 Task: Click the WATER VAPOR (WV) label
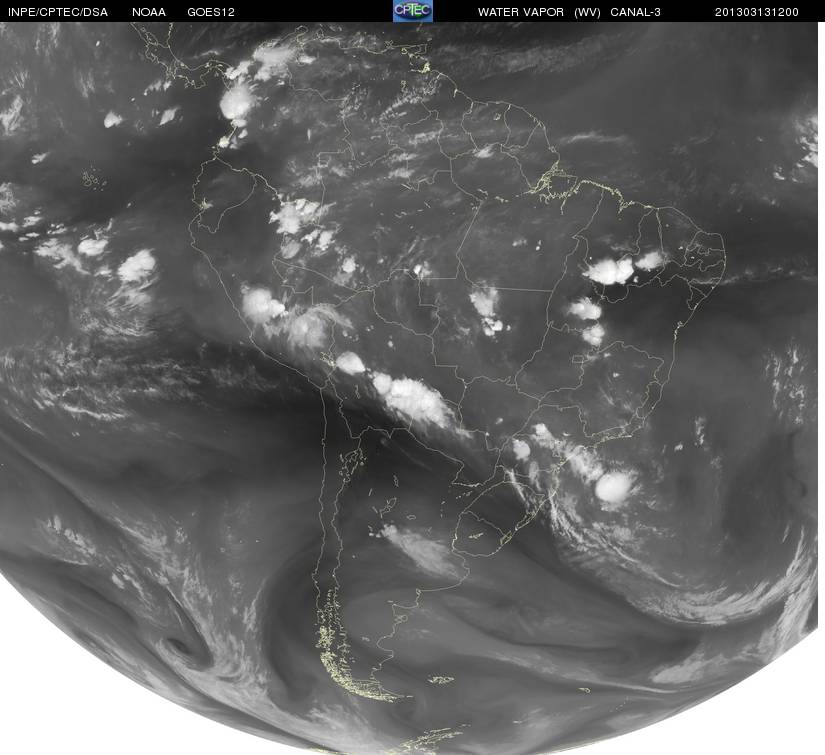(539, 12)
